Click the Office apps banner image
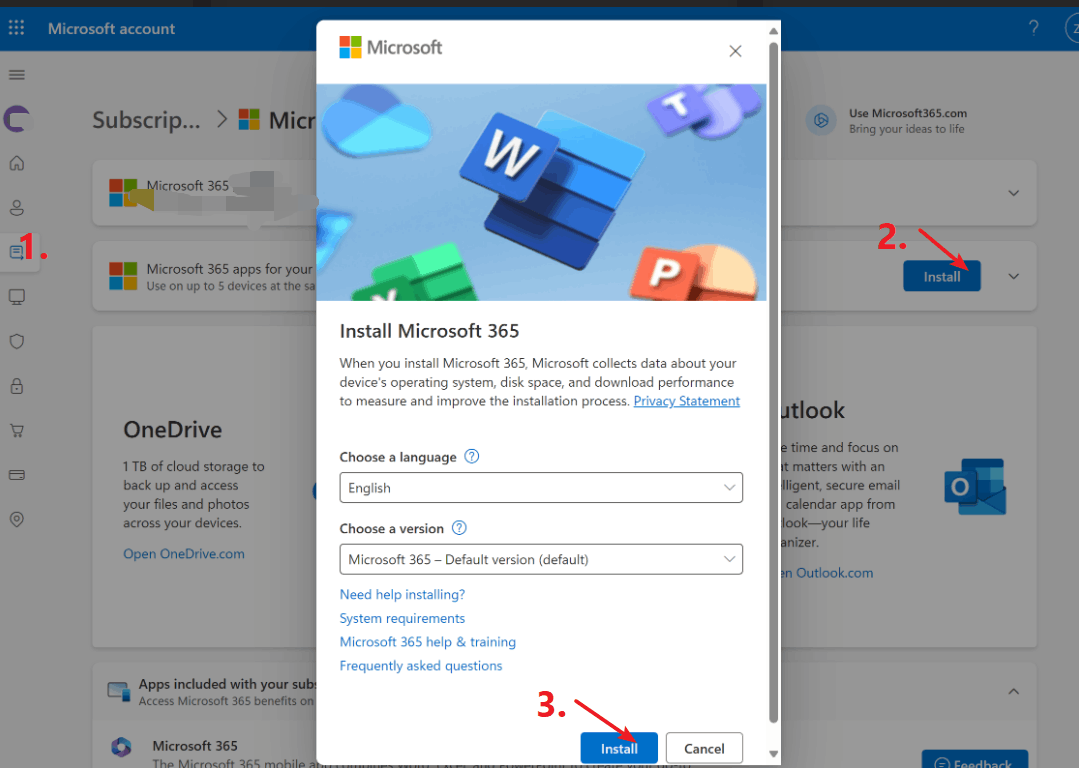The height and width of the screenshot is (768, 1079). point(541,192)
